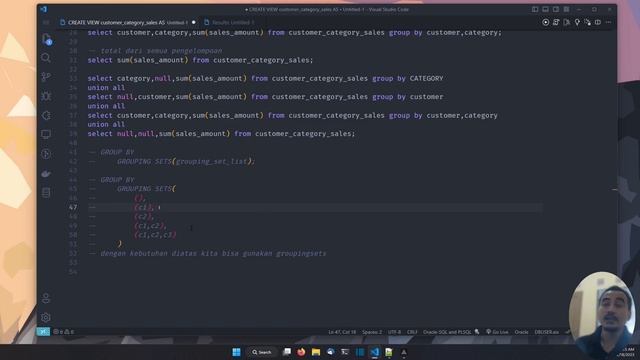Toggle Primary Side Bar layout icon in title bar
640x360 pixels.
[535, 9]
